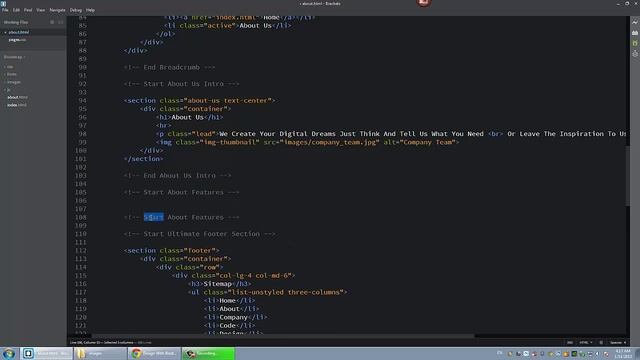Open about.html in project tree
The image size is (640, 360).
coord(17,98)
